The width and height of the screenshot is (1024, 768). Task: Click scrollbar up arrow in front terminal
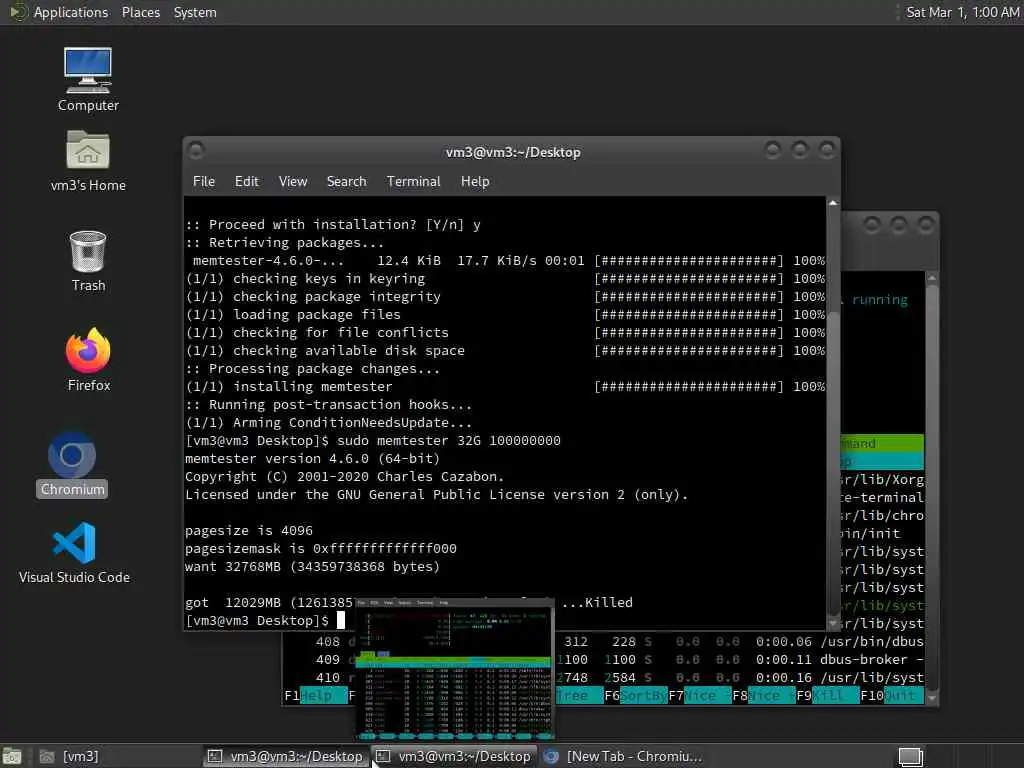point(833,203)
